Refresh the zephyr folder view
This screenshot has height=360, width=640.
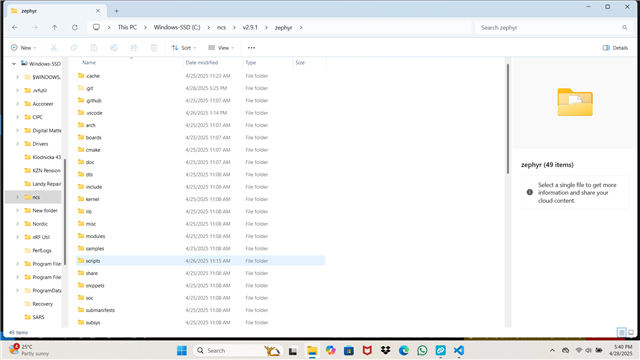point(75,27)
